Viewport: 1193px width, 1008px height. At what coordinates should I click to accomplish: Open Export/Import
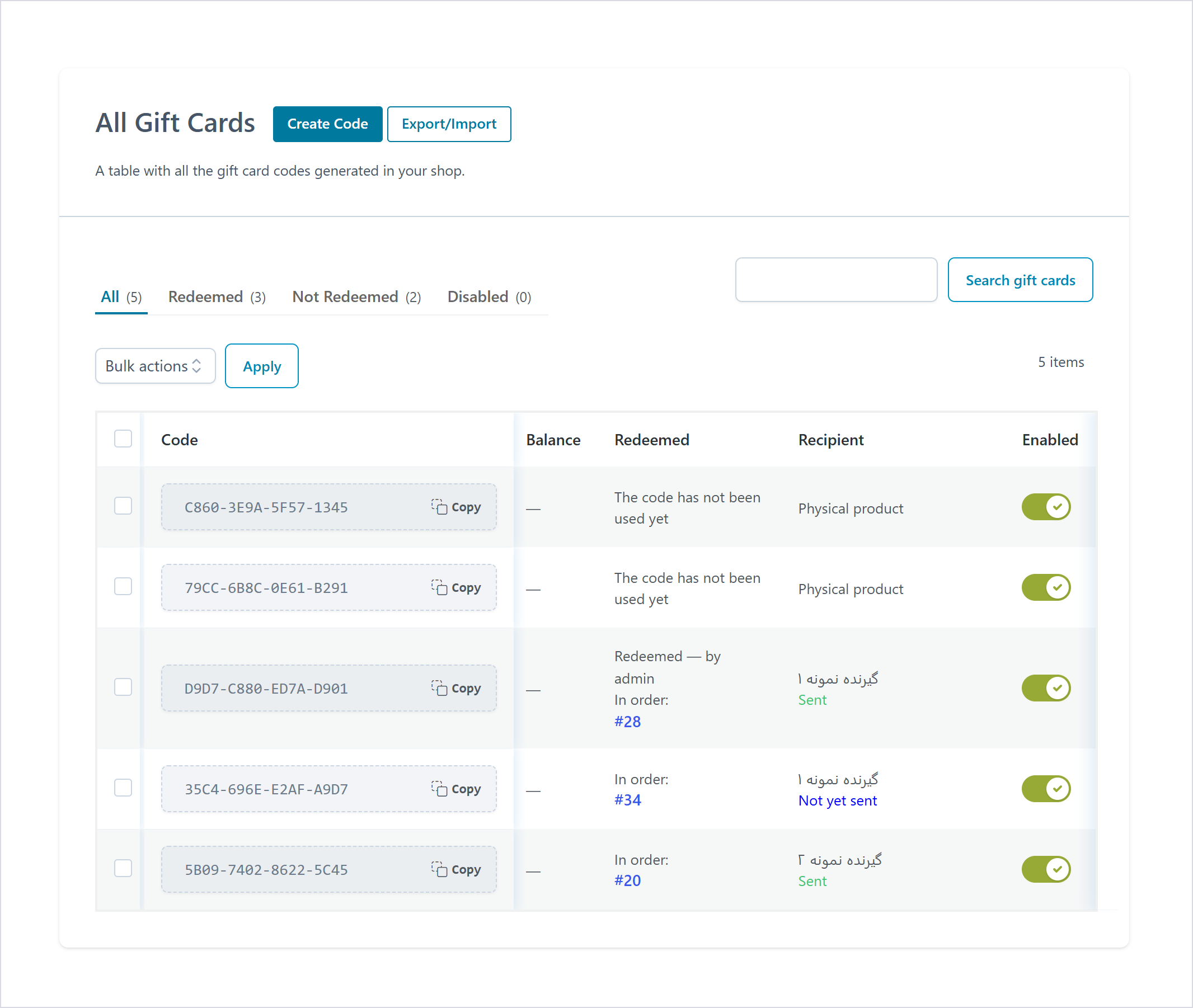449,124
